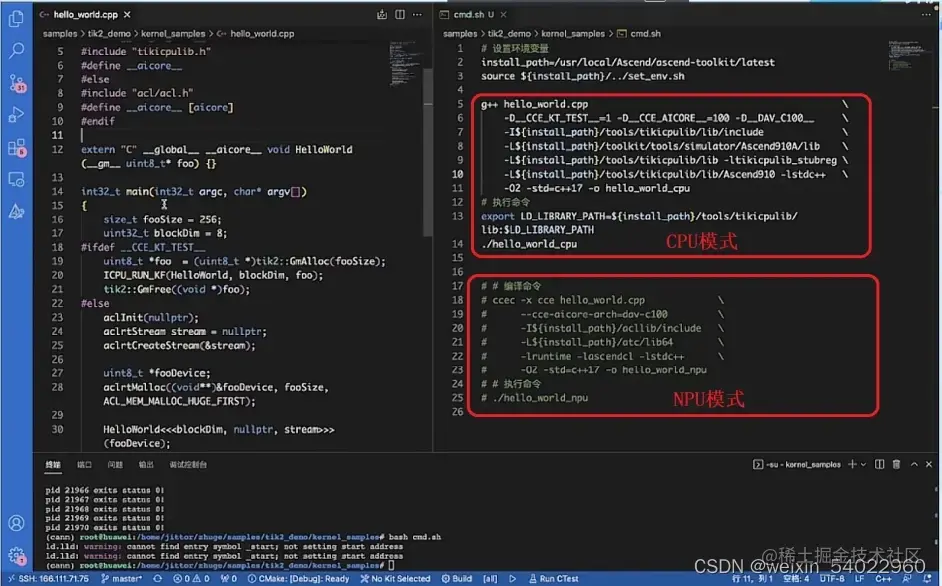The height and width of the screenshot is (586, 942).
Task: Click the minimap of hello_world.cpp editor
Action: click(x=406, y=63)
